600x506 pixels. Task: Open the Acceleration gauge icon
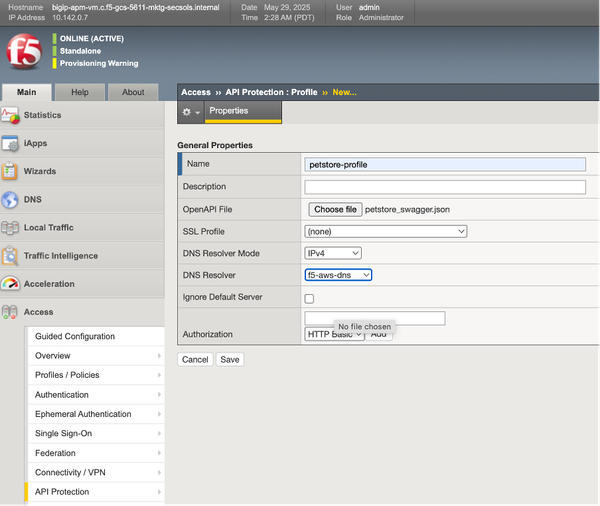10,283
